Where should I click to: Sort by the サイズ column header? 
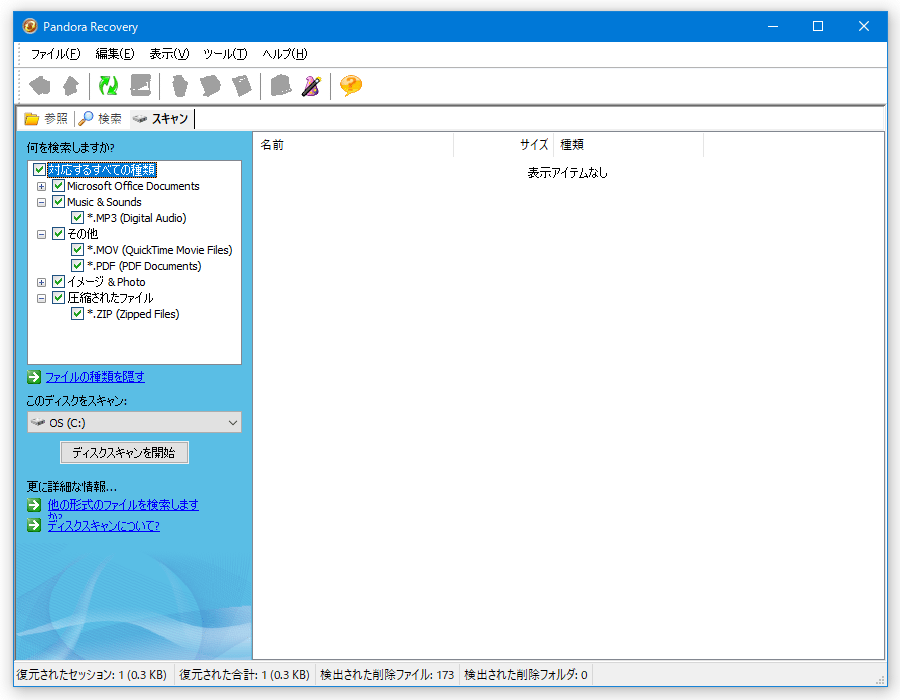(503, 145)
